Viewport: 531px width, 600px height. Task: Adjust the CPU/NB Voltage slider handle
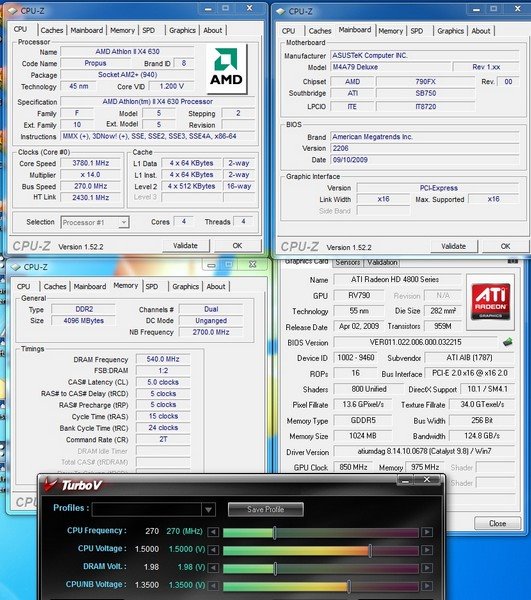[349, 586]
